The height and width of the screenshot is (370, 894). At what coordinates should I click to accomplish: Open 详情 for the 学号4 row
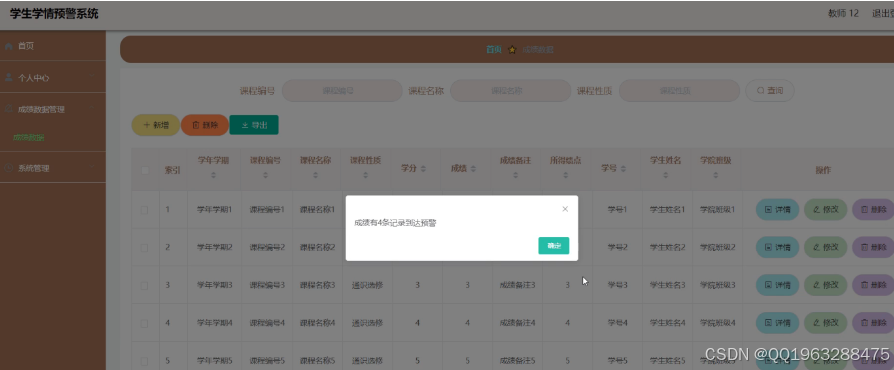777,323
